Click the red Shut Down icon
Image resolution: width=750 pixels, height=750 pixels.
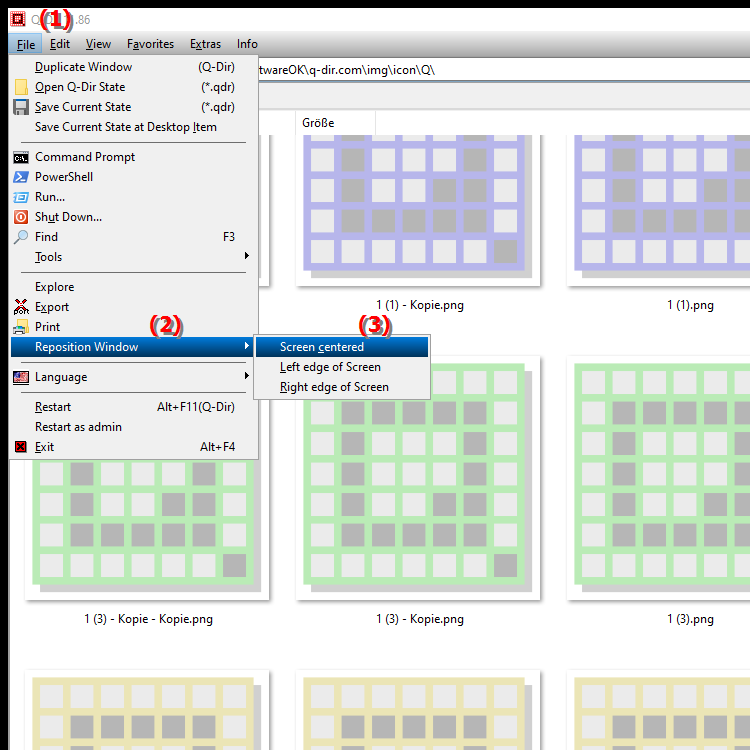point(21,217)
